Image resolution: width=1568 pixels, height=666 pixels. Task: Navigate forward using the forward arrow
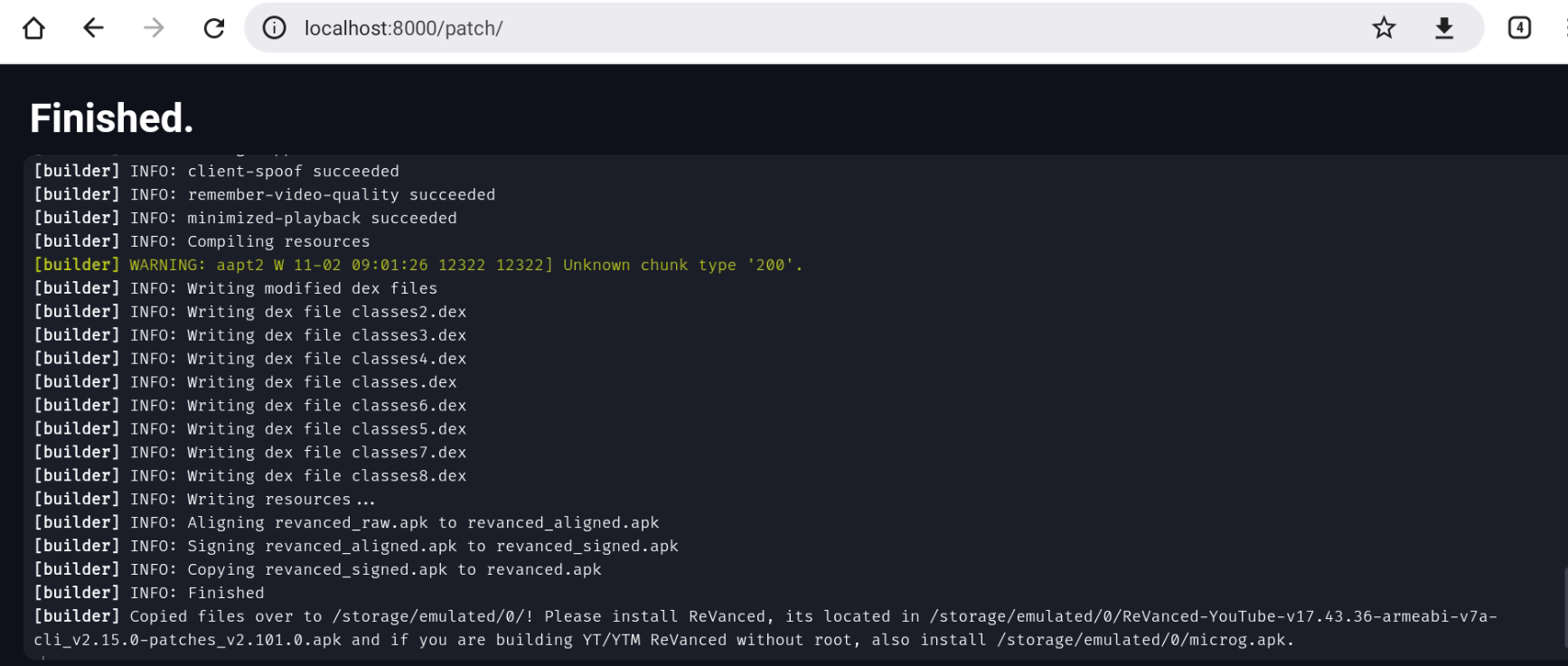[154, 28]
